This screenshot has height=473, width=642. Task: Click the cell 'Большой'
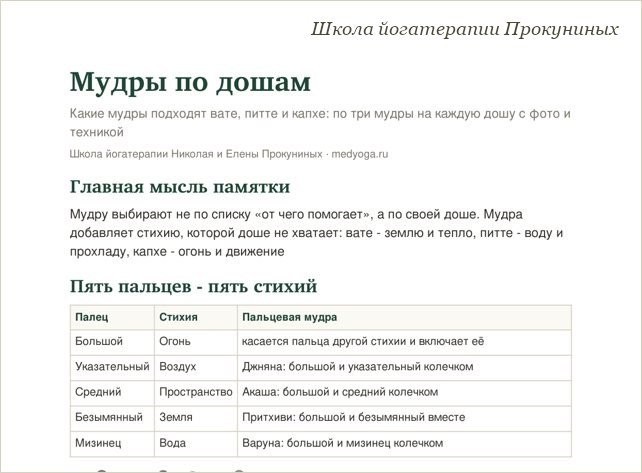(112, 343)
